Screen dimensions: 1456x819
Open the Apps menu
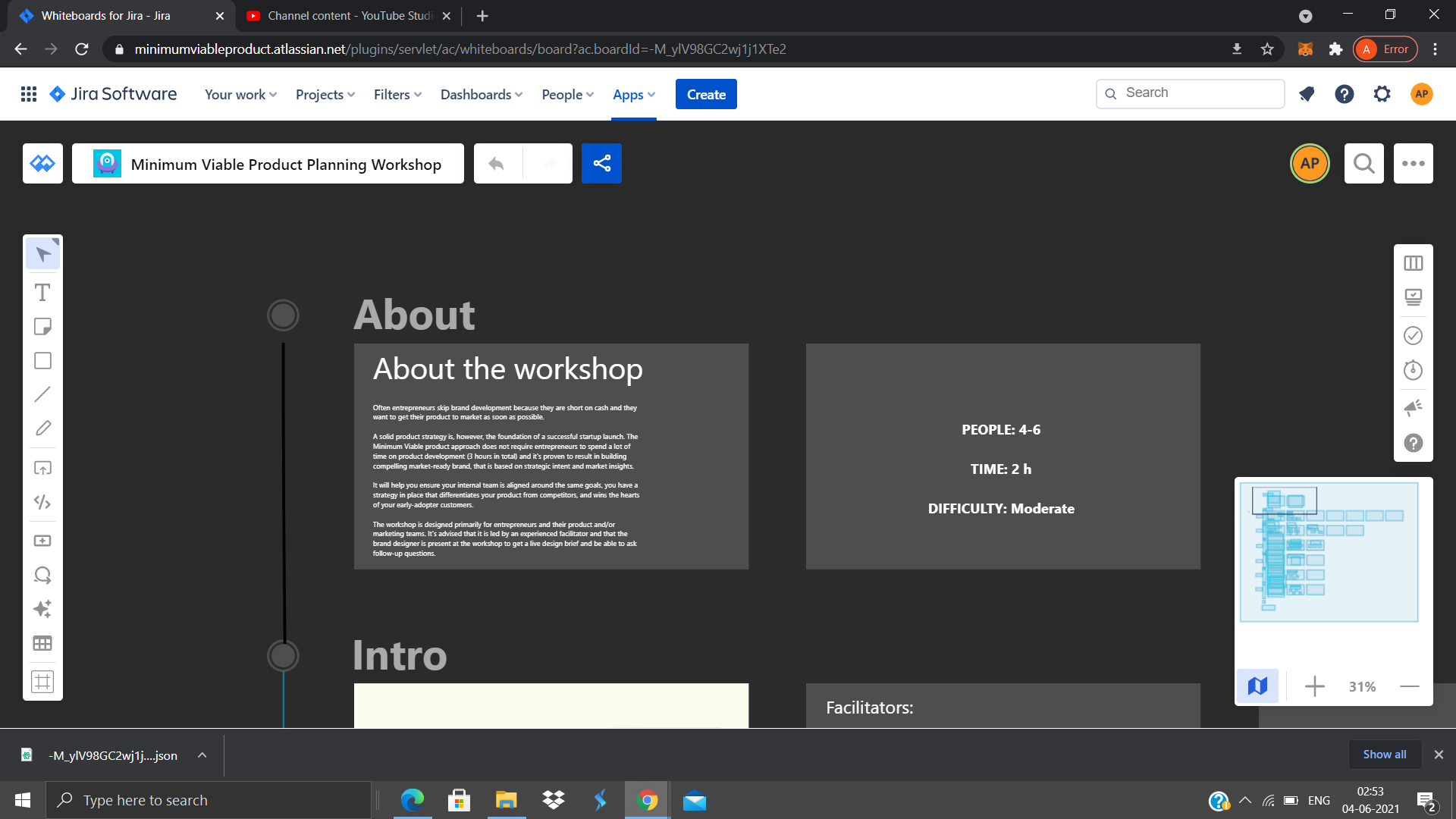633,95
